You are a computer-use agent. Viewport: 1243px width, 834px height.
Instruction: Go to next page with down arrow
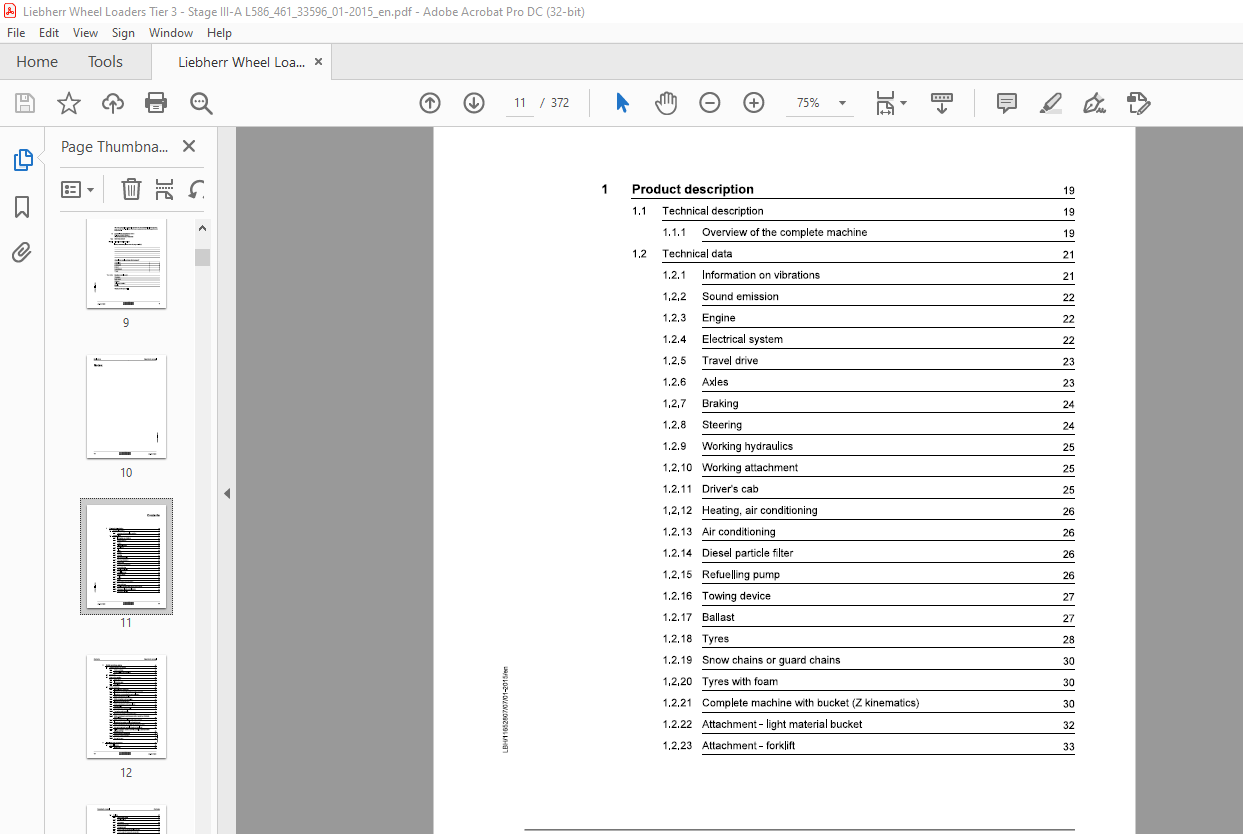point(474,103)
